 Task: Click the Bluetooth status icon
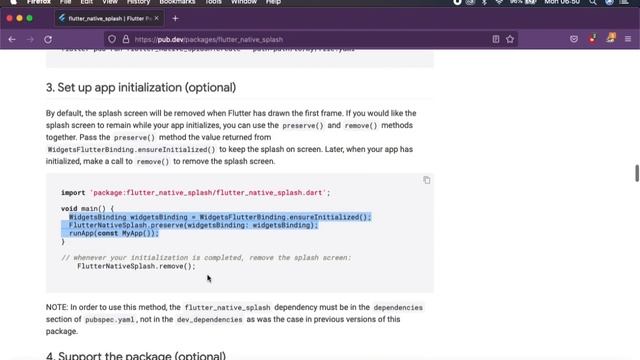point(484,2)
